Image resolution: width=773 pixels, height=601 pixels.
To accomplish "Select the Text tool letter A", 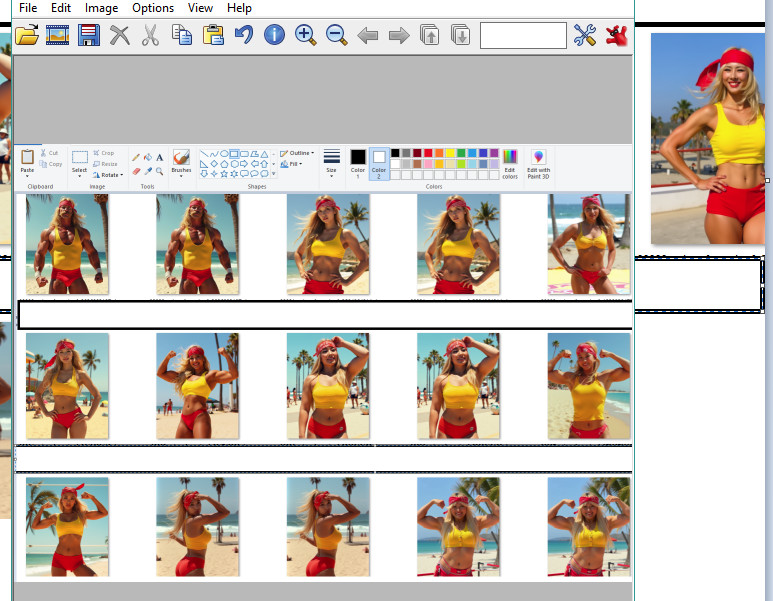I will tap(160, 157).
